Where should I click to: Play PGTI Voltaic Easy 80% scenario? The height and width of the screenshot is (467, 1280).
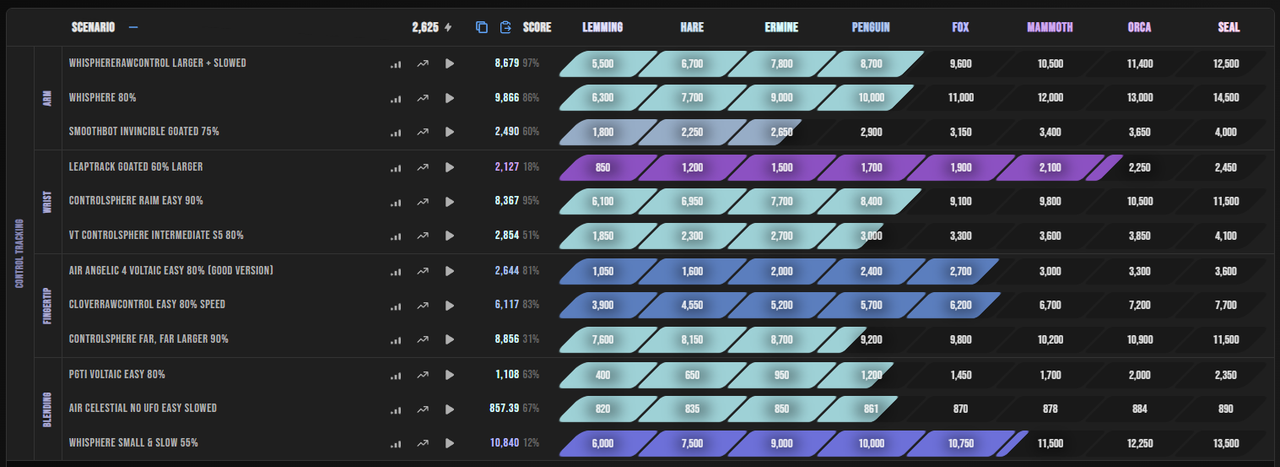click(449, 375)
